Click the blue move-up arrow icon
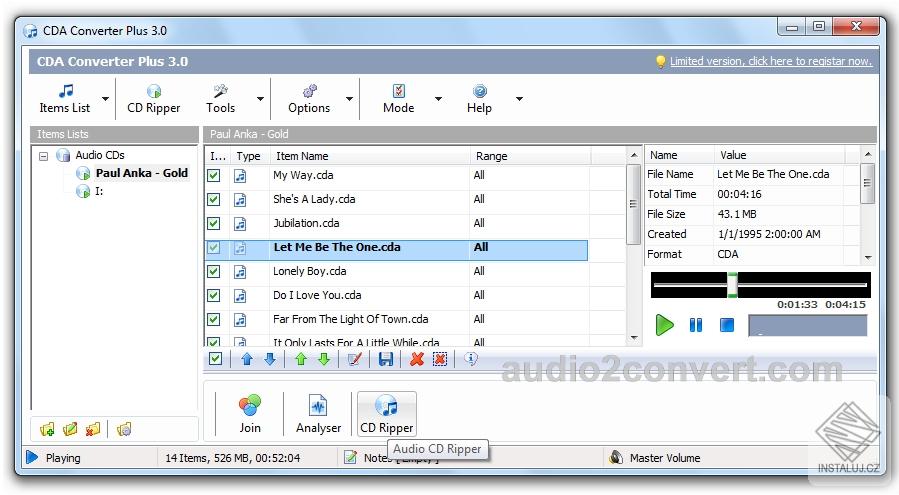The height and width of the screenshot is (495, 899). point(247,359)
